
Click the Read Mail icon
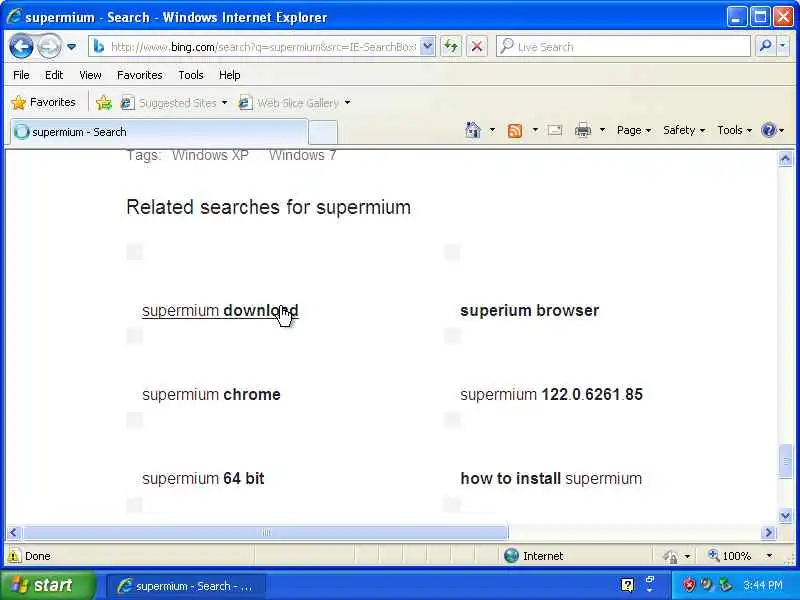[x=555, y=130]
